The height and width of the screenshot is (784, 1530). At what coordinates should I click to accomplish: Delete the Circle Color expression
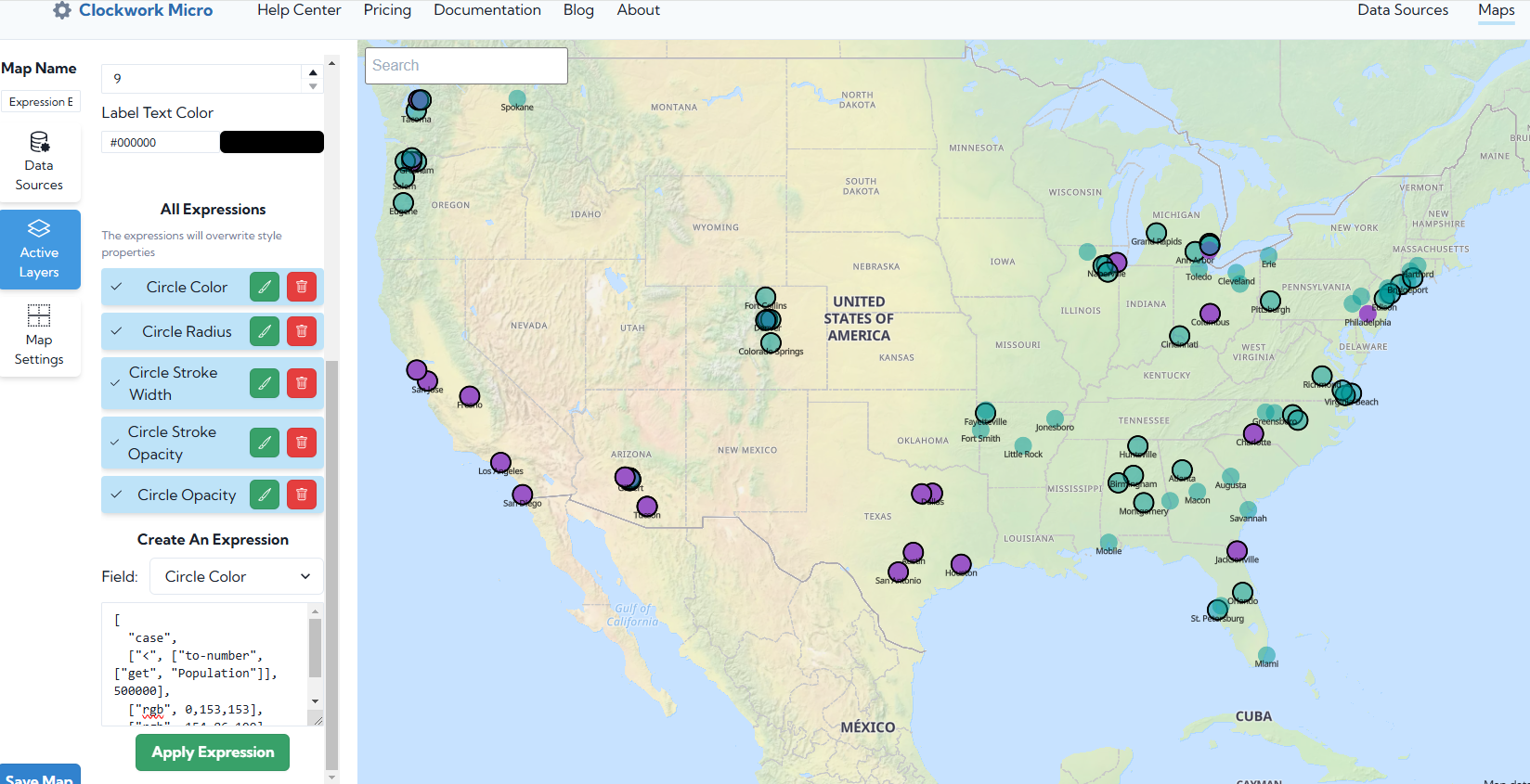(x=302, y=288)
